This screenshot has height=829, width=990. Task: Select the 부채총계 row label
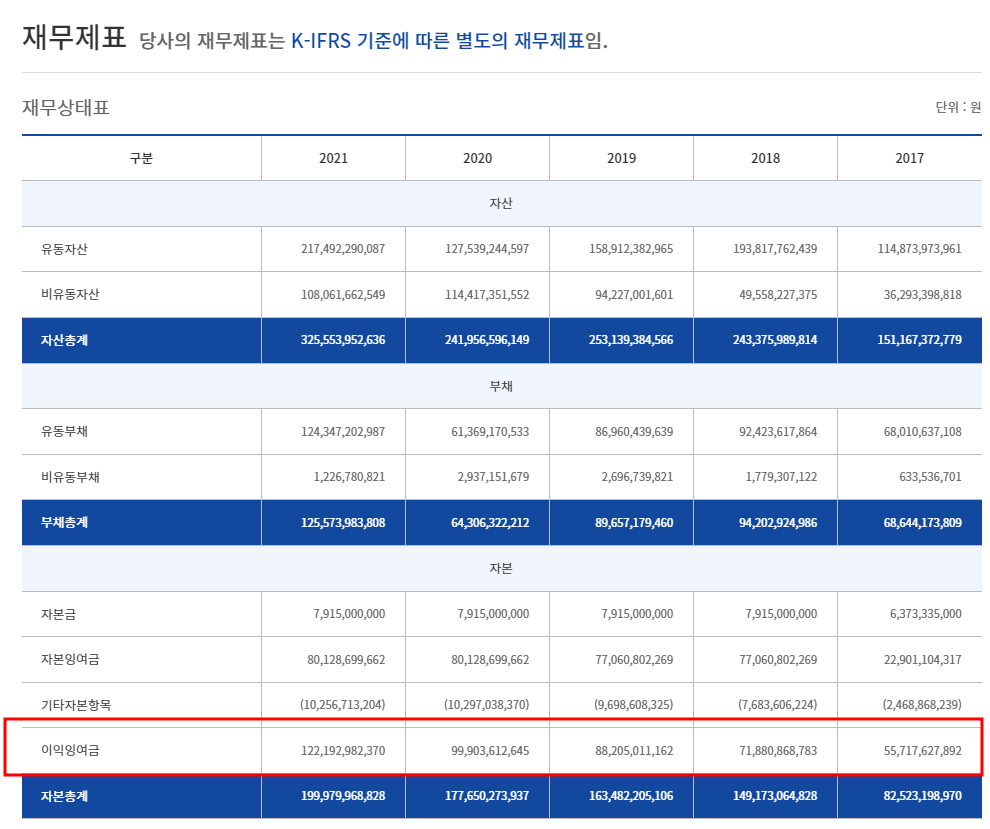(x=64, y=522)
